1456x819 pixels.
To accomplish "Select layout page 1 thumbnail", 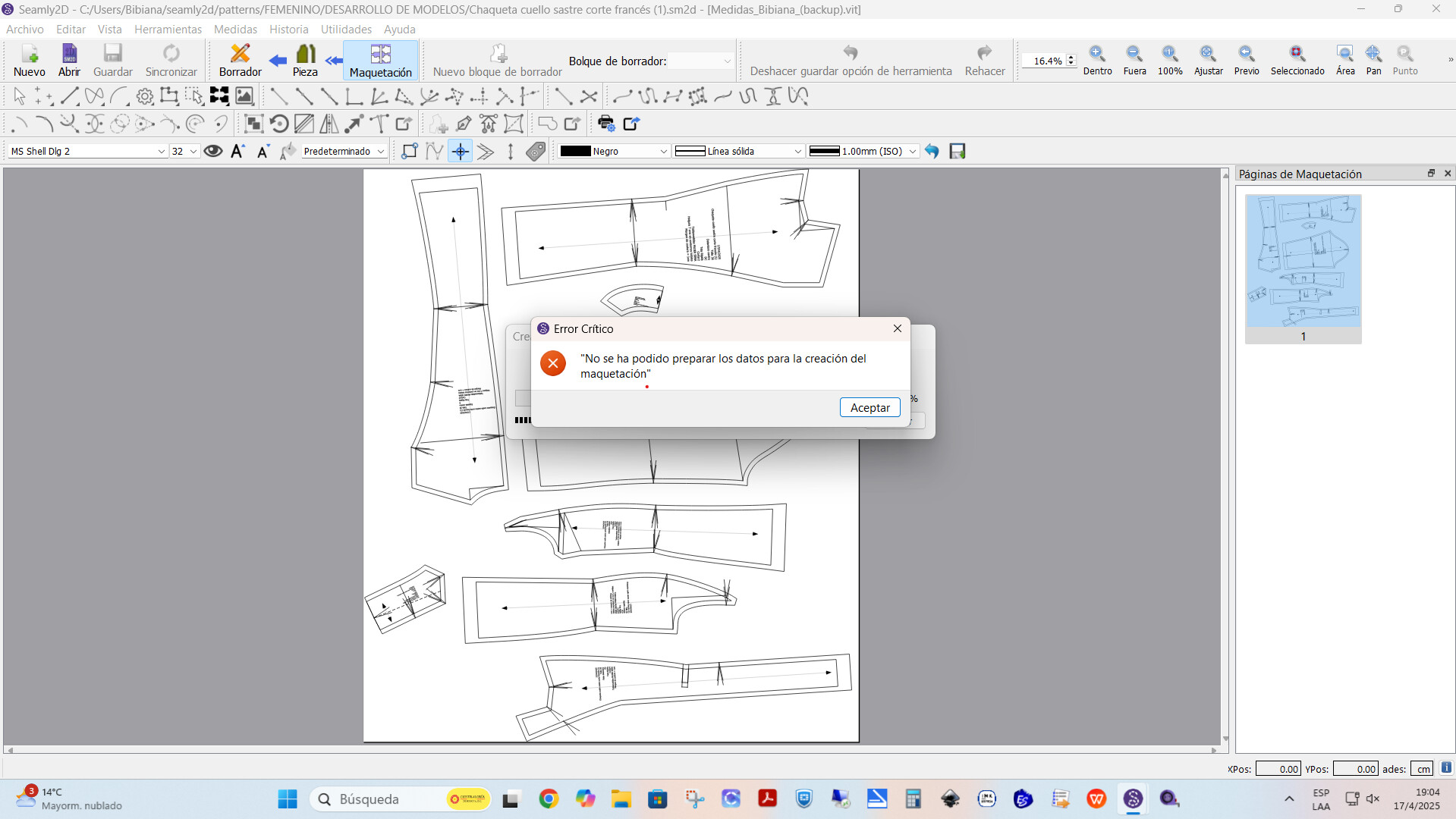I will tap(1303, 268).
